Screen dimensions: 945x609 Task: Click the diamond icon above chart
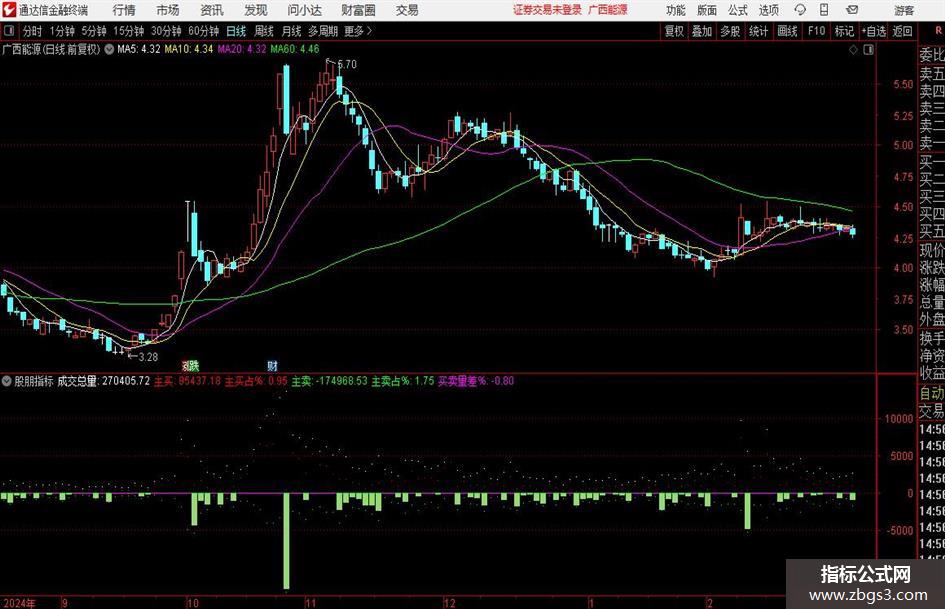[853, 50]
